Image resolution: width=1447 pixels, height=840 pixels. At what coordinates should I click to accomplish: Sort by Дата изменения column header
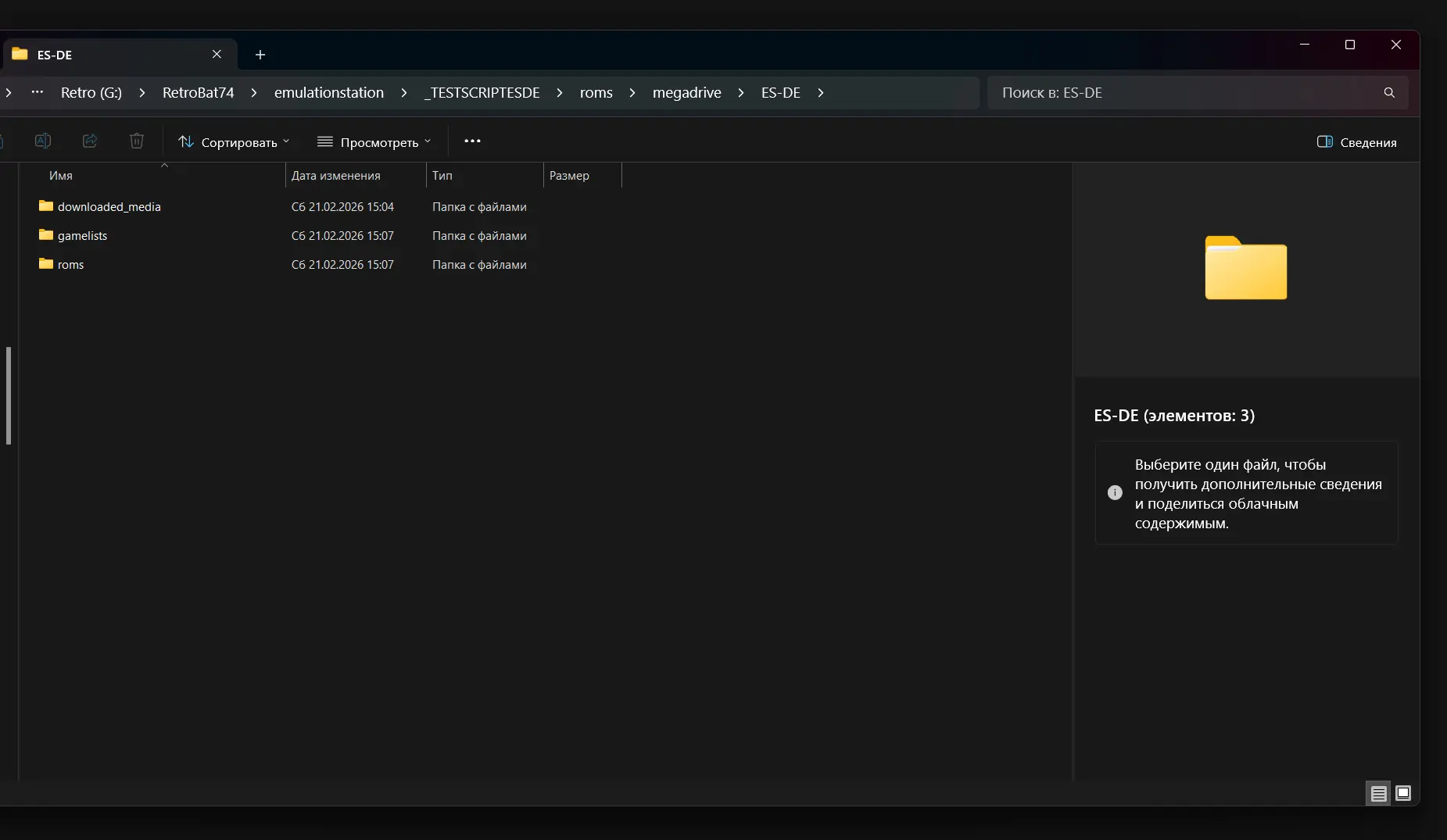336,176
